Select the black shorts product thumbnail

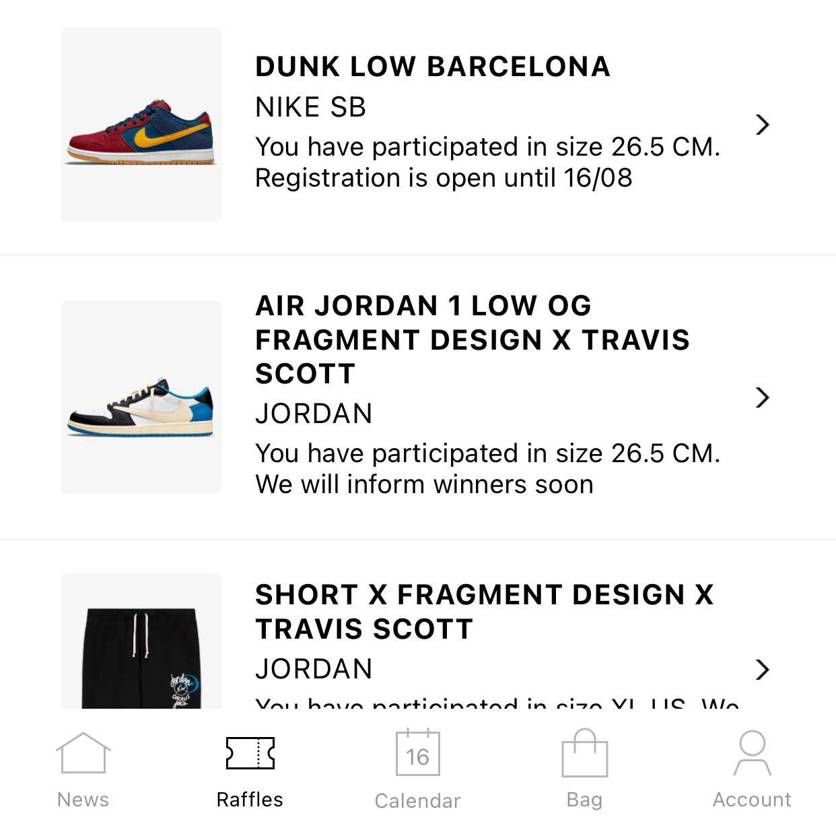coord(141,641)
